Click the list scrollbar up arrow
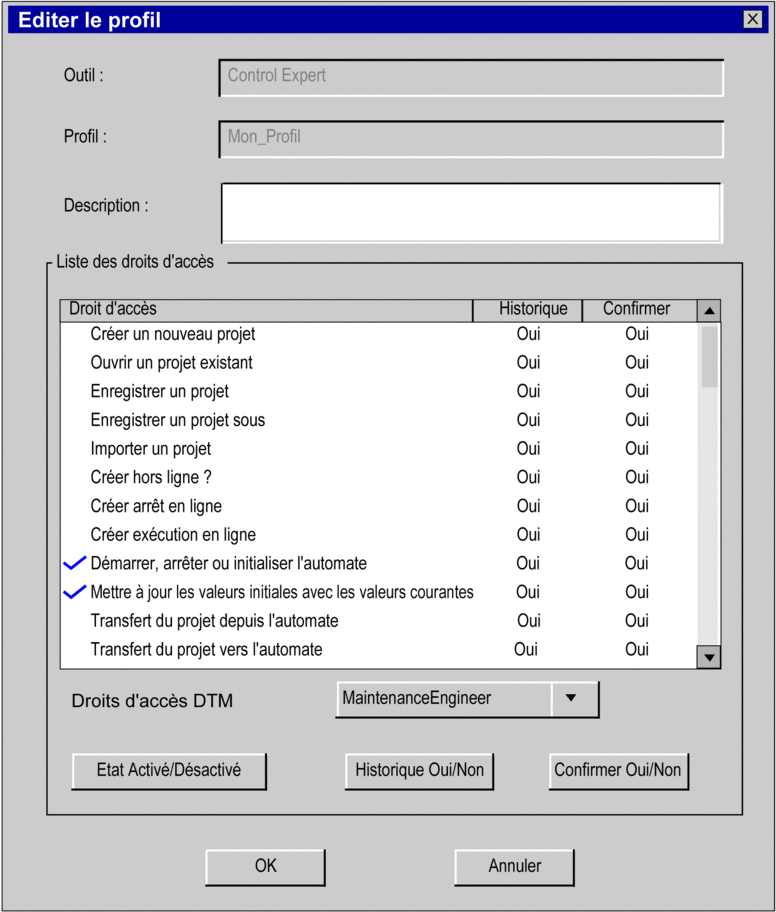Viewport: 776px width, 912px height. (709, 311)
